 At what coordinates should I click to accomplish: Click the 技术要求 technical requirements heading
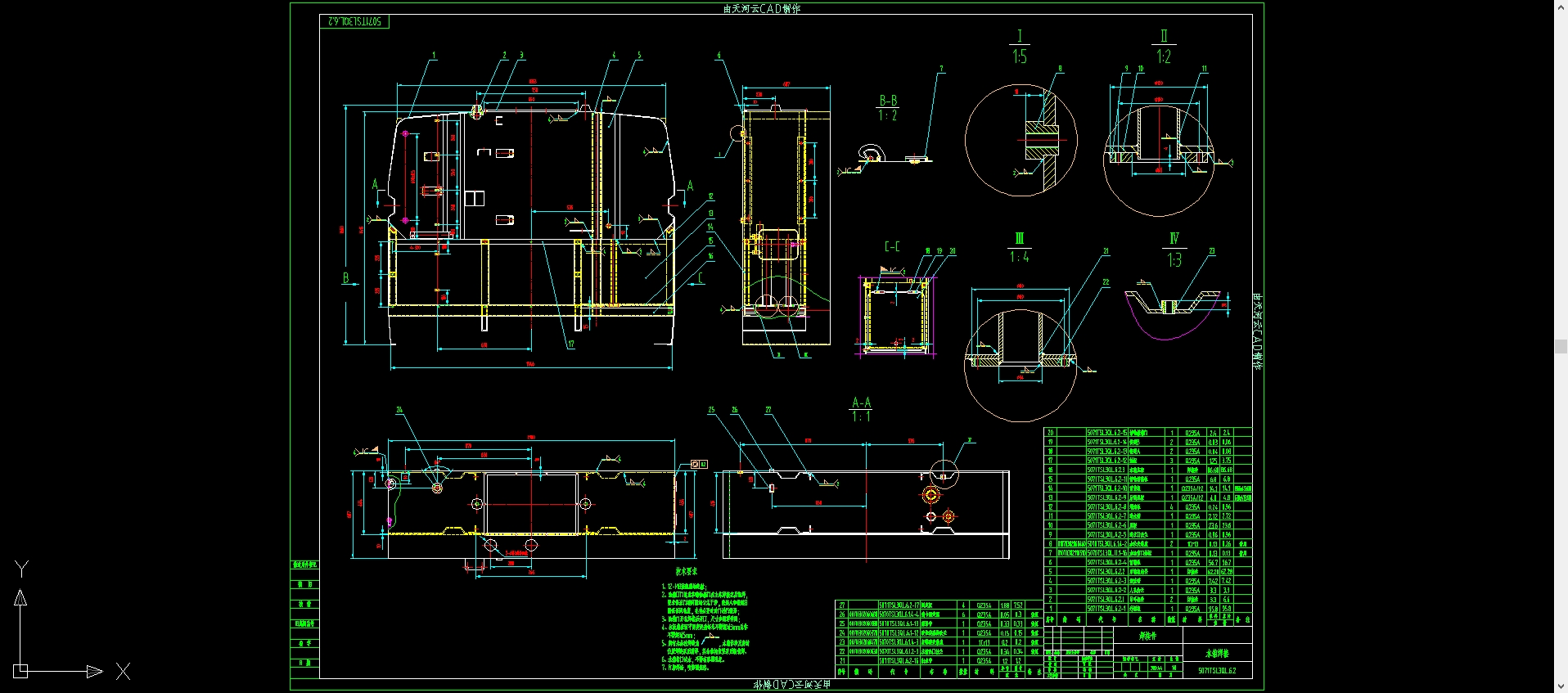point(686,572)
